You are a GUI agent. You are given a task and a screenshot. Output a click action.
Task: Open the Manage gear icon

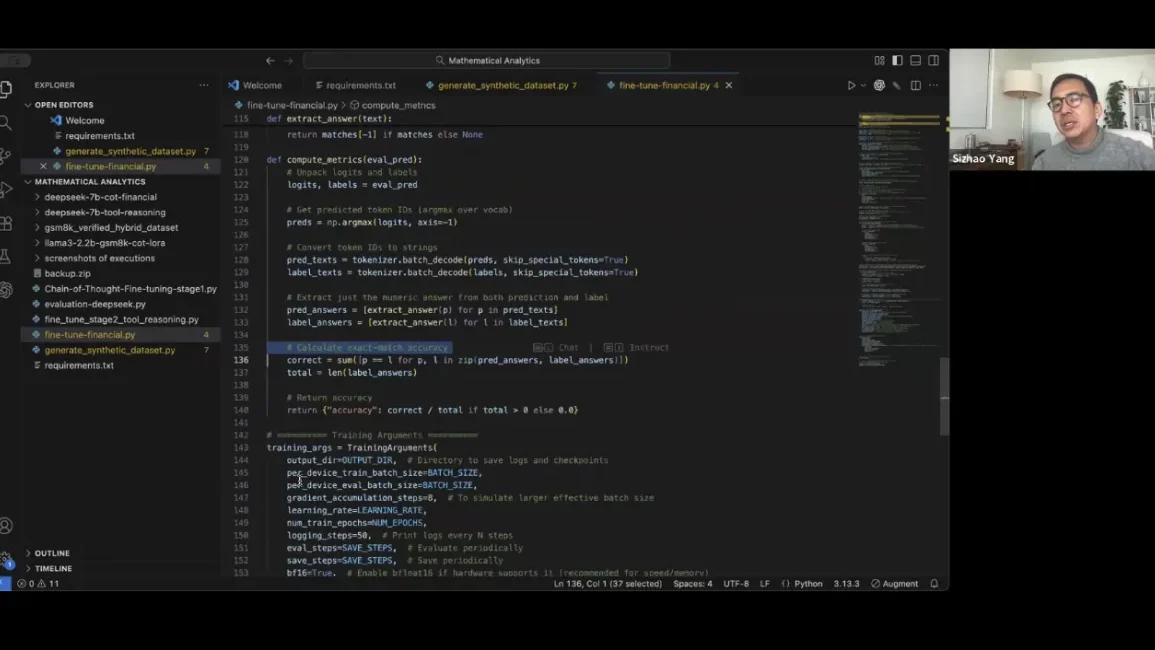6,559
